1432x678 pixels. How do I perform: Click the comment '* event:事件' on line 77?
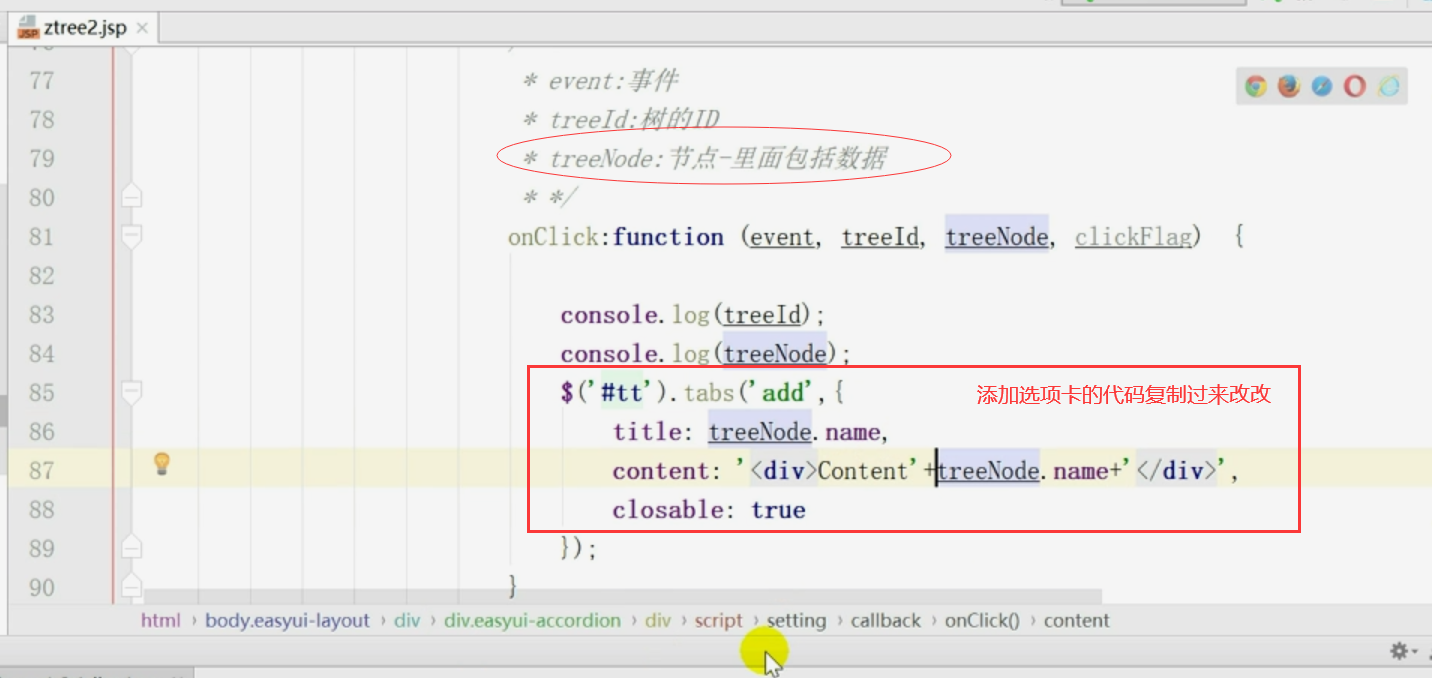click(x=600, y=81)
